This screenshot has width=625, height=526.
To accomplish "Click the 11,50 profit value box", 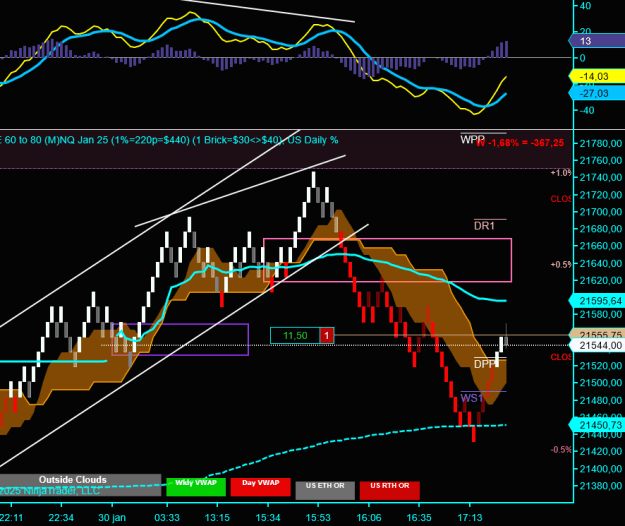I will (295, 336).
